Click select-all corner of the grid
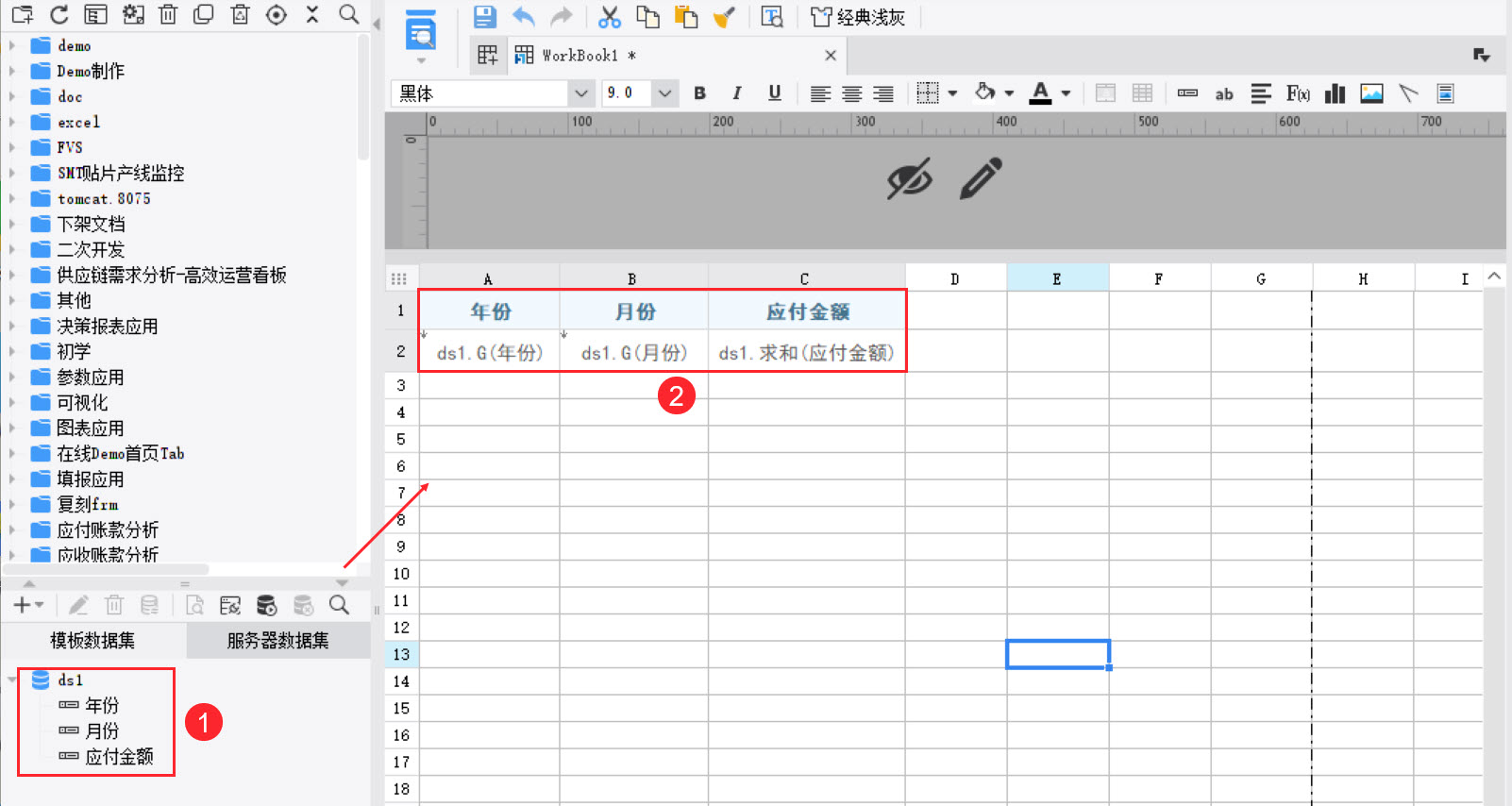The width and height of the screenshot is (1512, 806). pyautogui.click(x=399, y=278)
